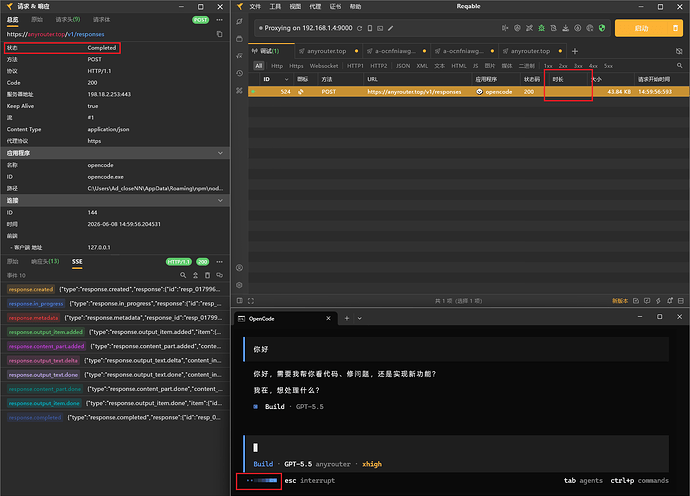Toggle the XML filter
The height and width of the screenshot is (496, 690).
(x=422, y=66)
